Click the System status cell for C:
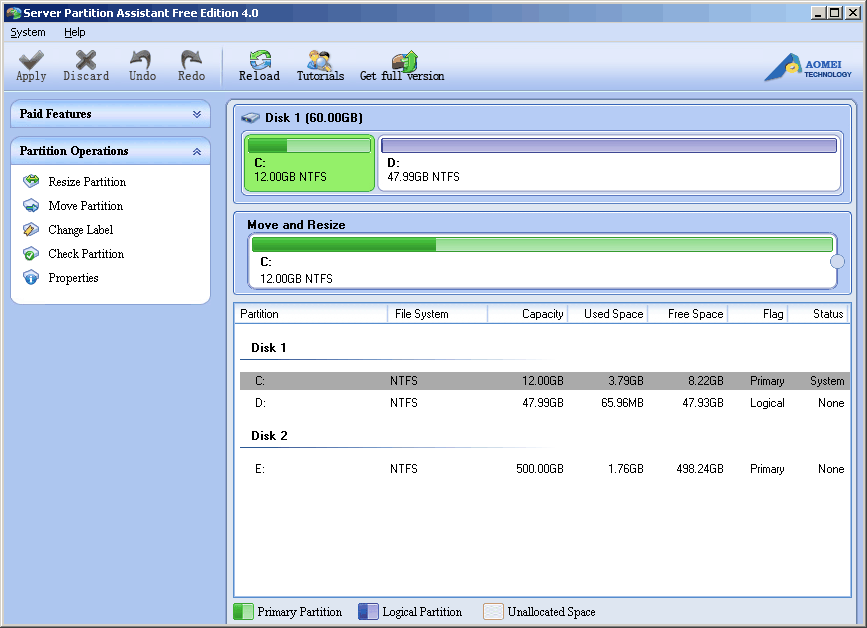867x628 pixels. click(827, 380)
